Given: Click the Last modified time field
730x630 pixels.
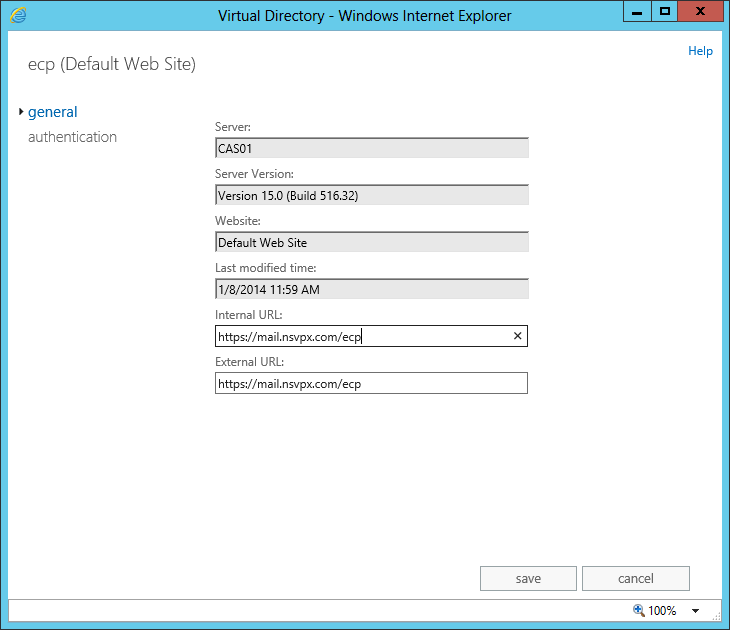Looking at the screenshot, I should (x=371, y=289).
